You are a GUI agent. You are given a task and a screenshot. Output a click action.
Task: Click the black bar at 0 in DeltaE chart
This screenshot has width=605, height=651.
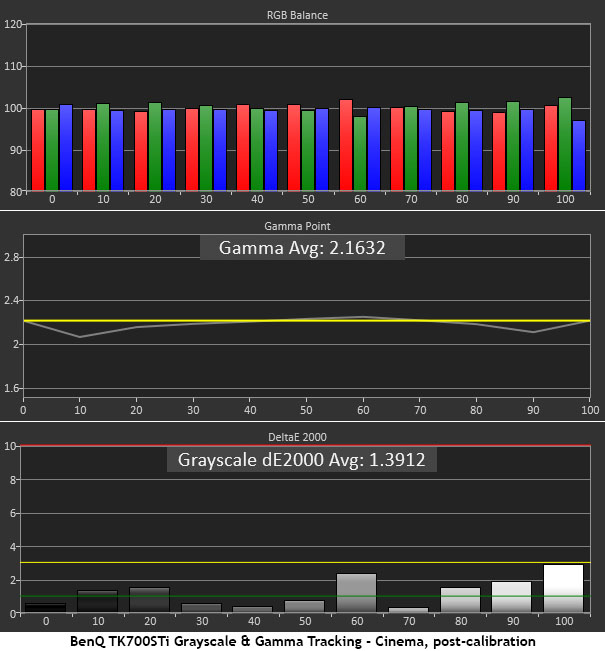coord(45,607)
